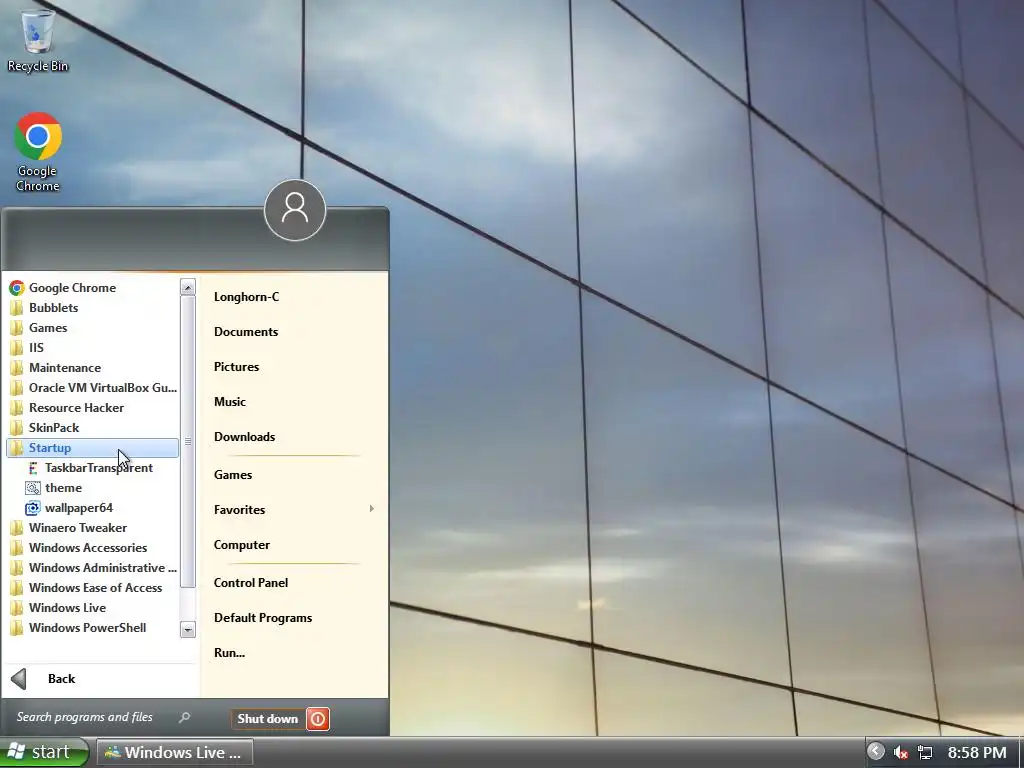Show hidden tray icons arrow
This screenshot has width=1024, height=768.
pos(876,752)
